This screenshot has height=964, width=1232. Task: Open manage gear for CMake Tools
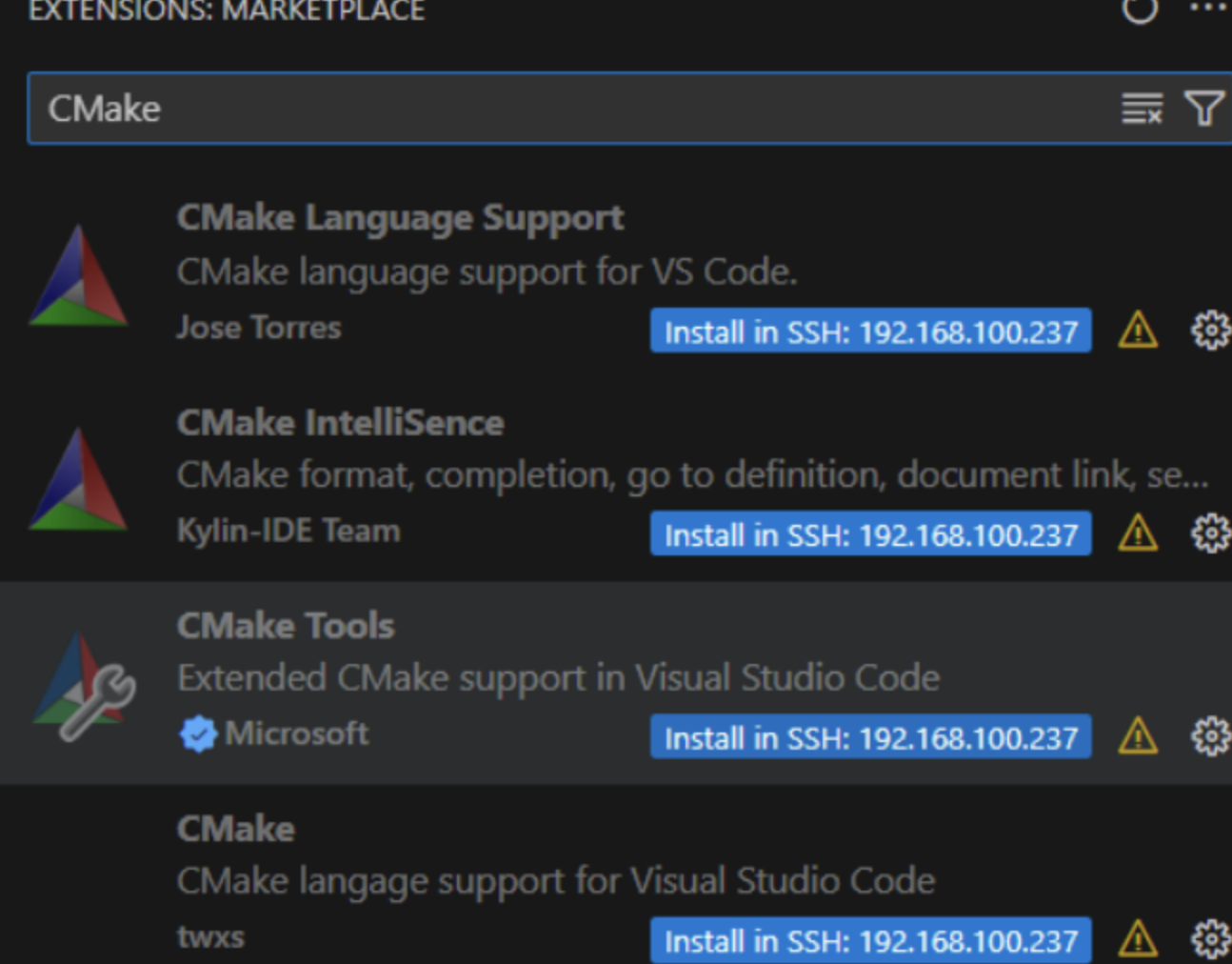(x=1210, y=736)
